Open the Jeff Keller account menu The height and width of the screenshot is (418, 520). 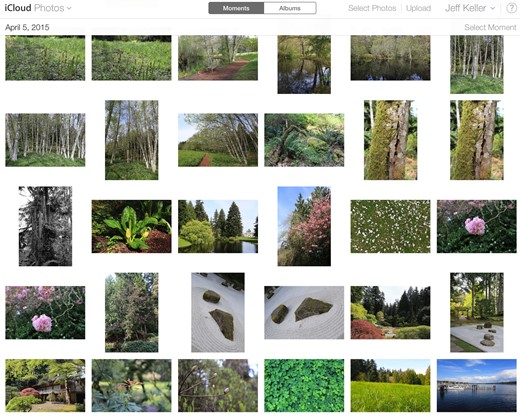tap(470, 8)
